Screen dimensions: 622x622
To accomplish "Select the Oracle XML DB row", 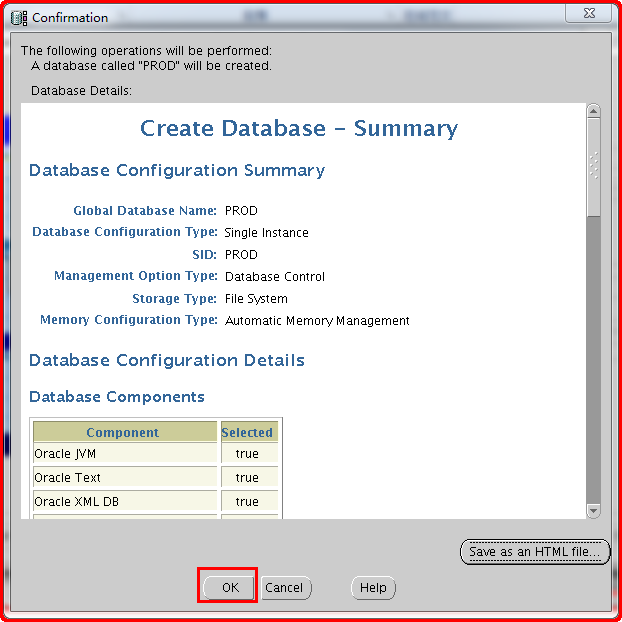I will pos(156,501).
